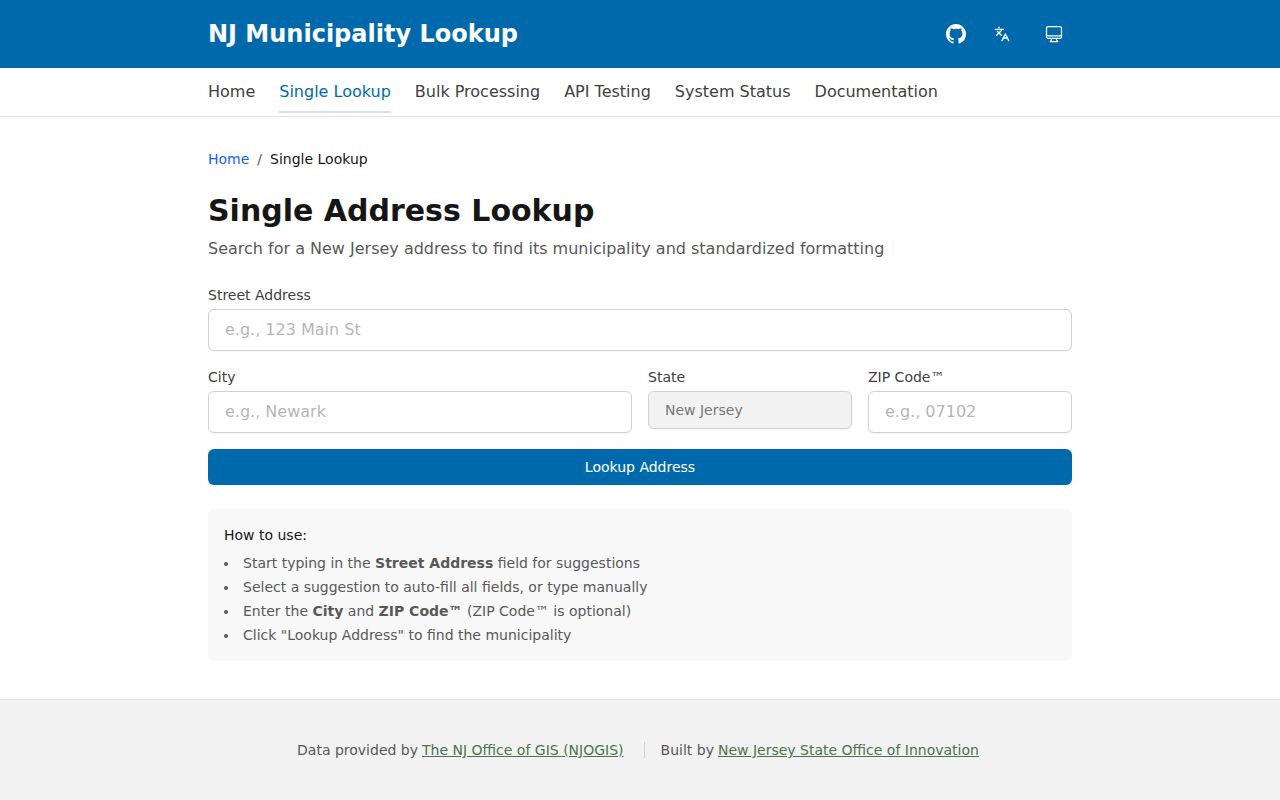Go to the Home nav tab
Viewport: 1280px width, 800px height.
[x=232, y=91]
